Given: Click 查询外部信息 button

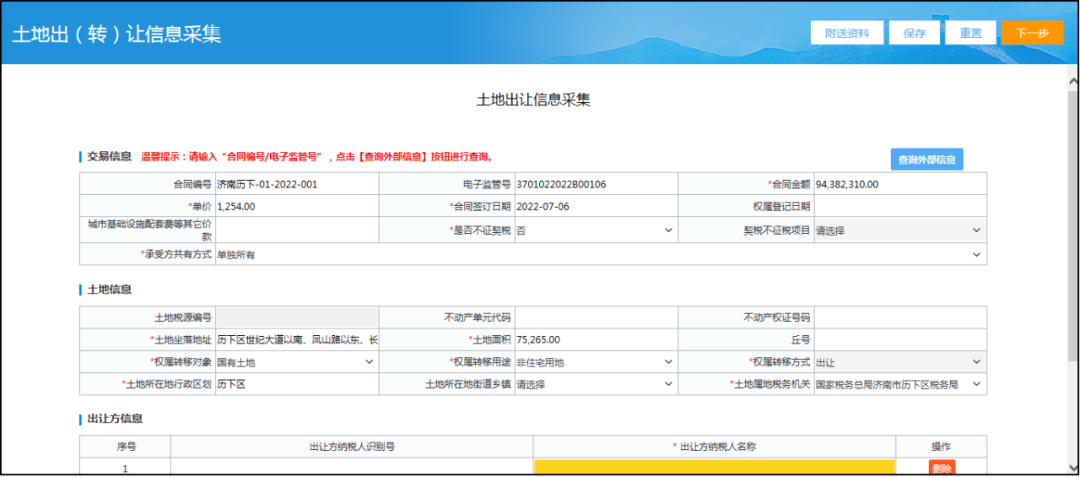Looking at the screenshot, I should click(x=926, y=160).
